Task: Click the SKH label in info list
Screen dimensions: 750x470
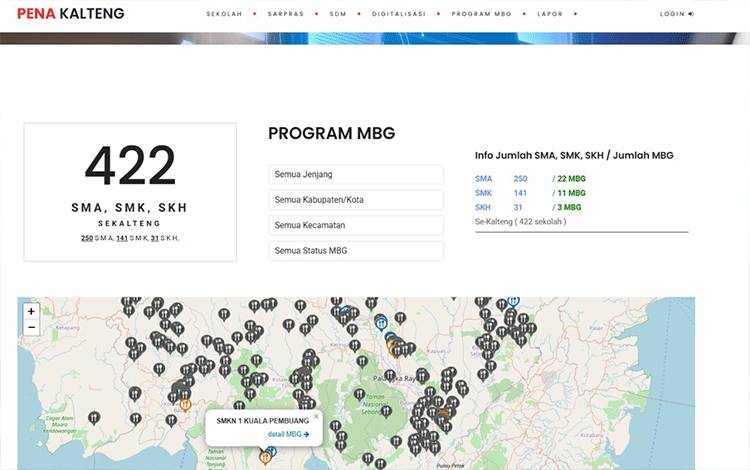Action: pyautogui.click(x=483, y=208)
